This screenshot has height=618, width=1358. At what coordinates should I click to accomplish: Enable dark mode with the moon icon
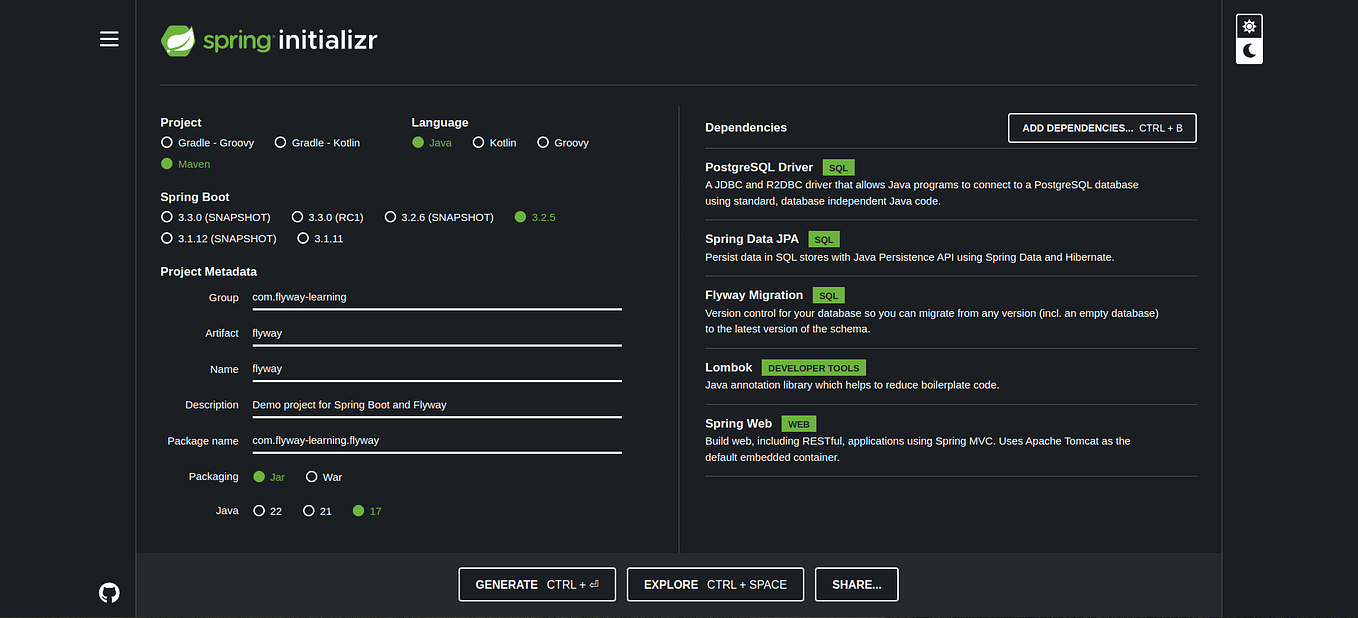(1248, 50)
